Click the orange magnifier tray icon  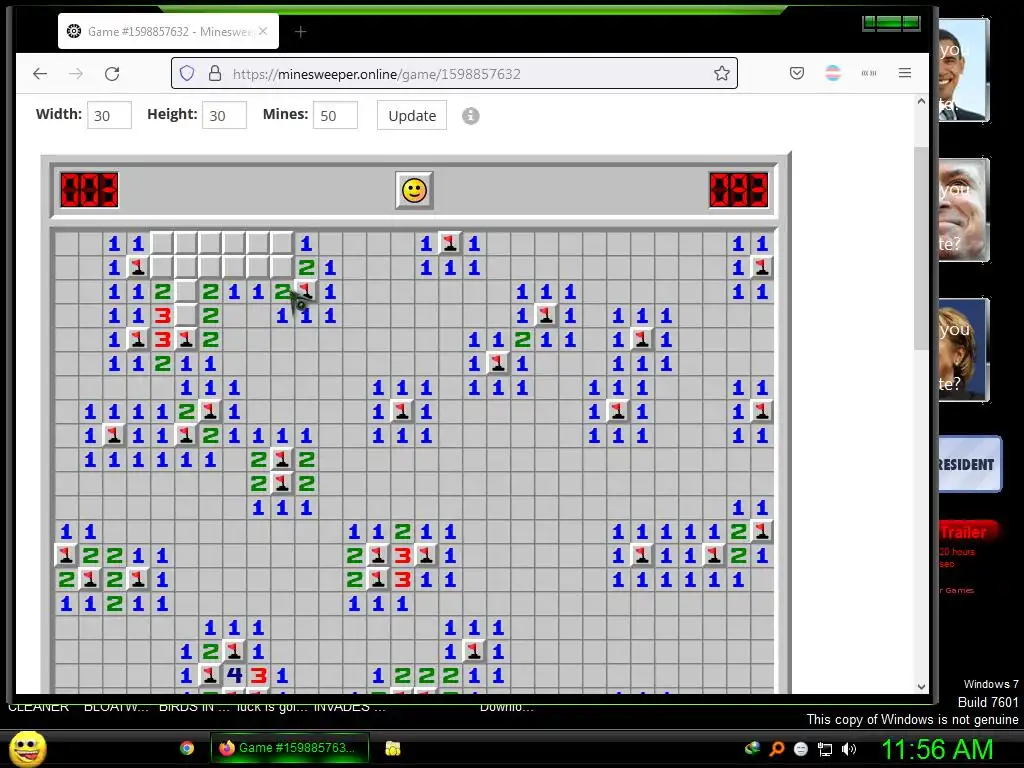tap(777, 748)
